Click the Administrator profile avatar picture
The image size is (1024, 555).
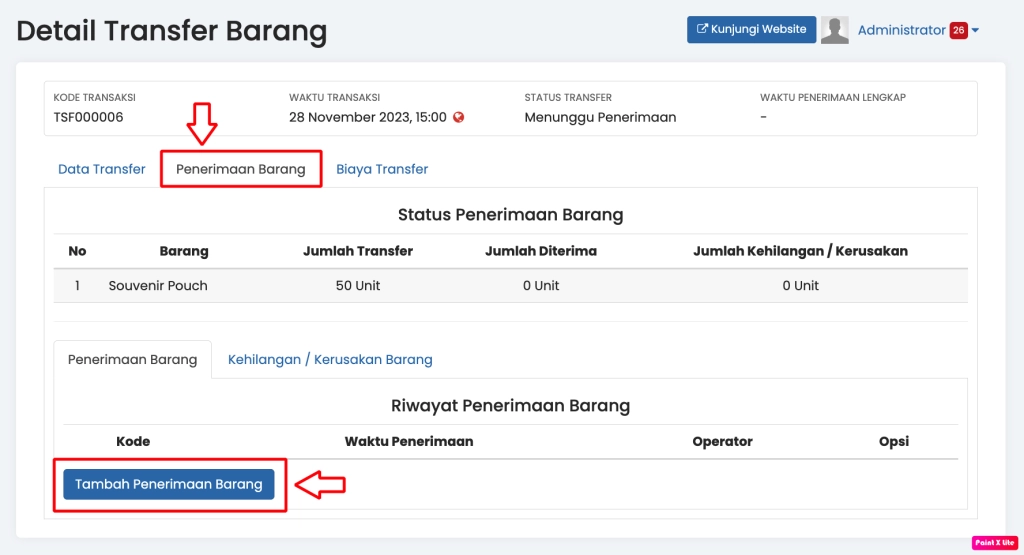pos(834,30)
